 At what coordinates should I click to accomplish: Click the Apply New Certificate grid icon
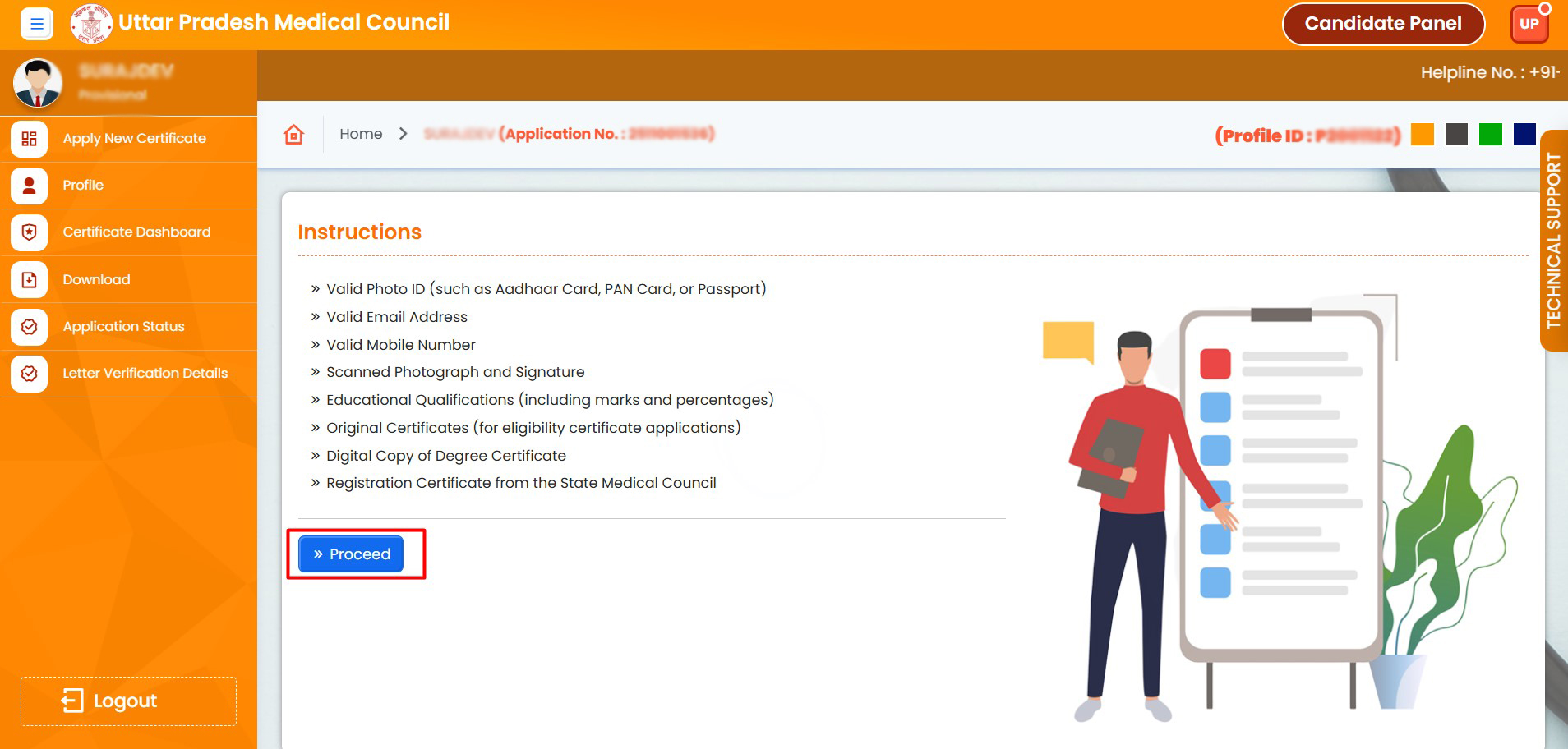pyautogui.click(x=29, y=139)
